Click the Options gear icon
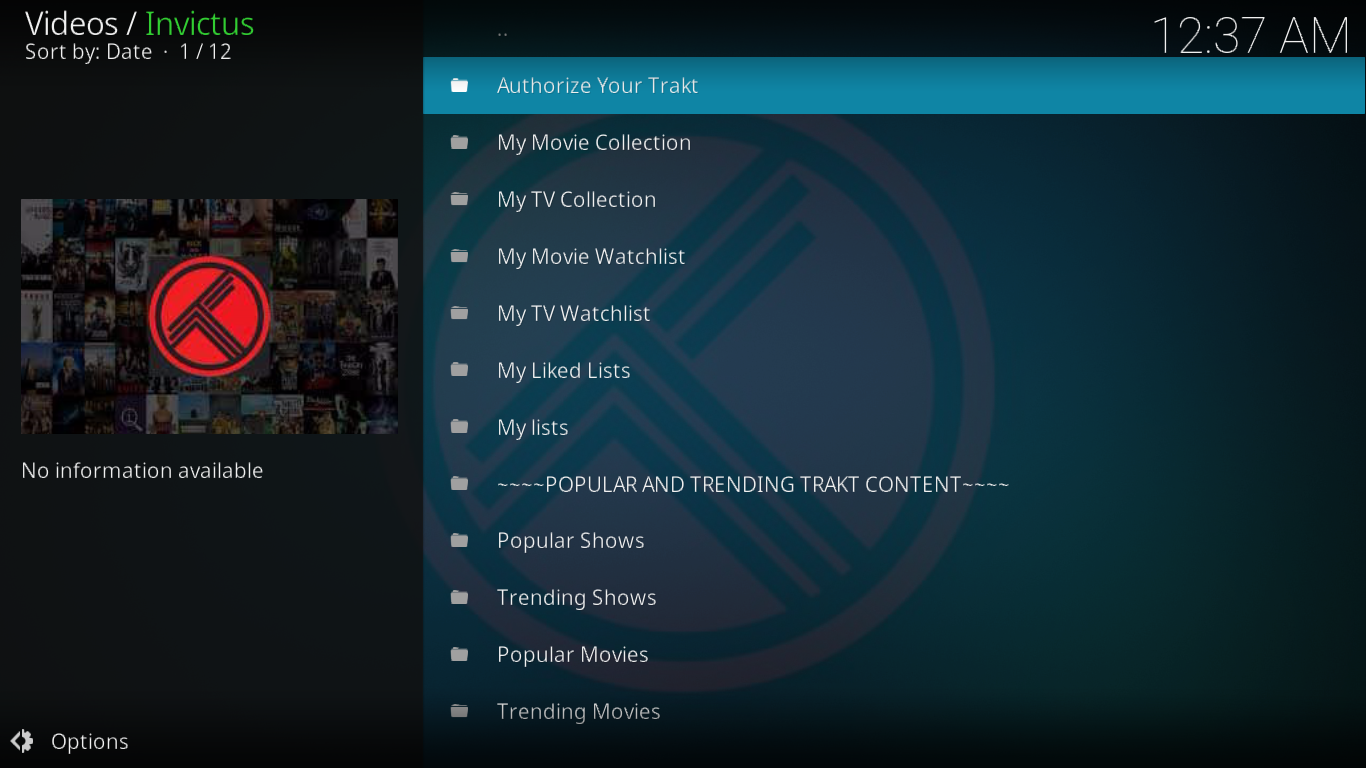The height and width of the screenshot is (768, 1366). (22, 741)
